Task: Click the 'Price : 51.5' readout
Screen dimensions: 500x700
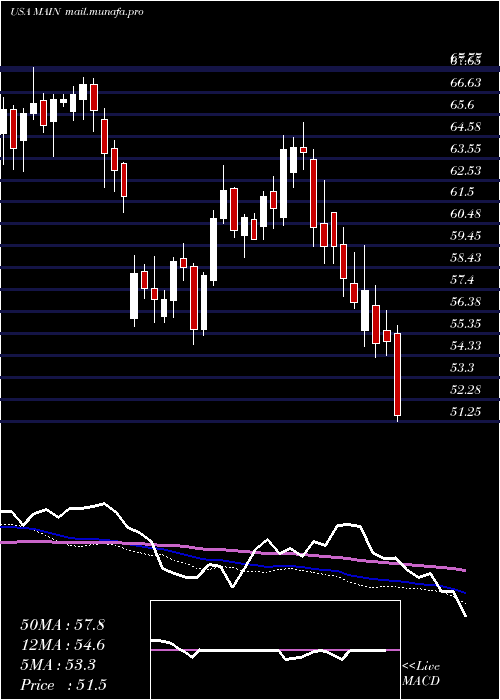Action: coord(63,685)
